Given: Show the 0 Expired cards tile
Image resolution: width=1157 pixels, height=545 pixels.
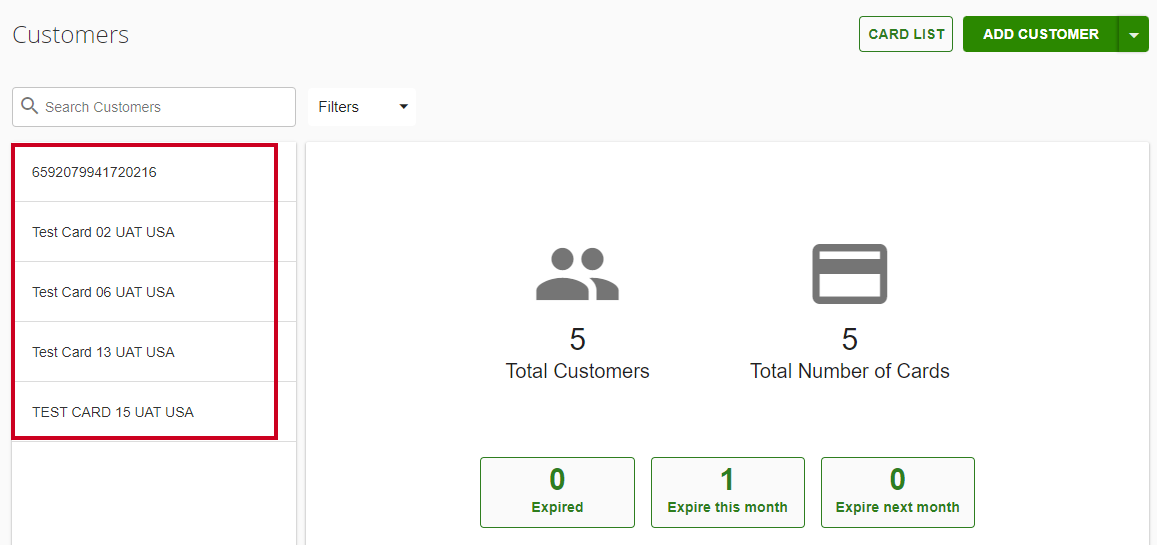Looking at the screenshot, I should pyautogui.click(x=557, y=492).
